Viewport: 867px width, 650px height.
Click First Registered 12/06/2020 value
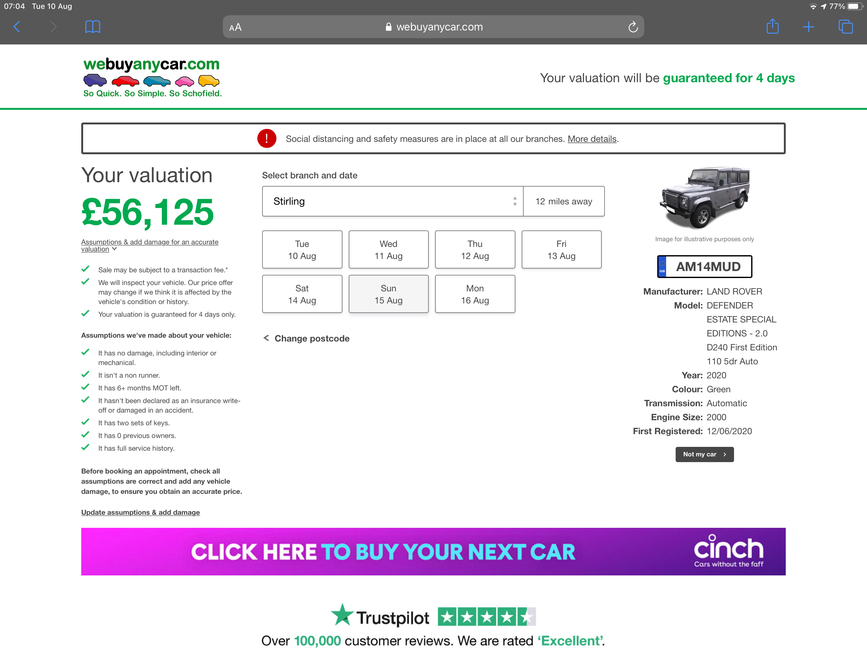pos(729,431)
